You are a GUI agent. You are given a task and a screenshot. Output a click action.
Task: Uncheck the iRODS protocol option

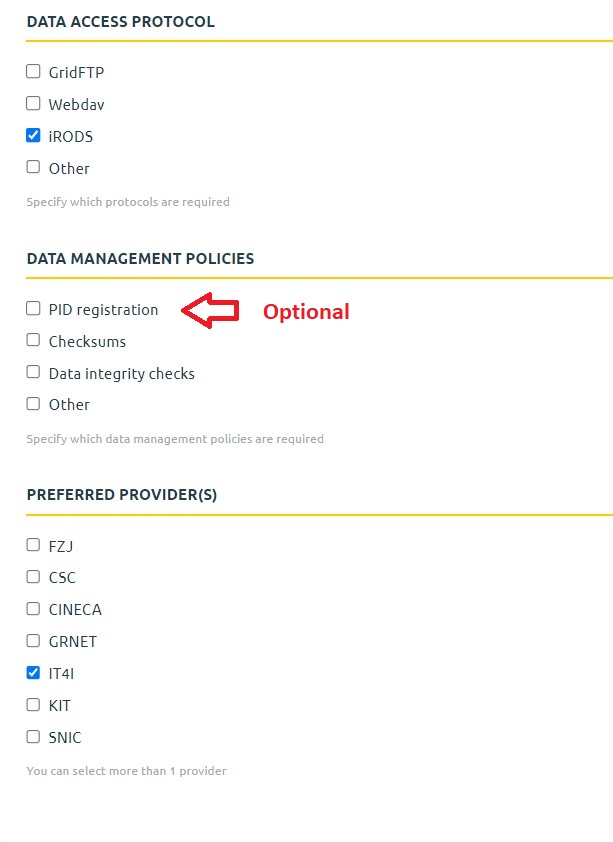coord(33,136)
